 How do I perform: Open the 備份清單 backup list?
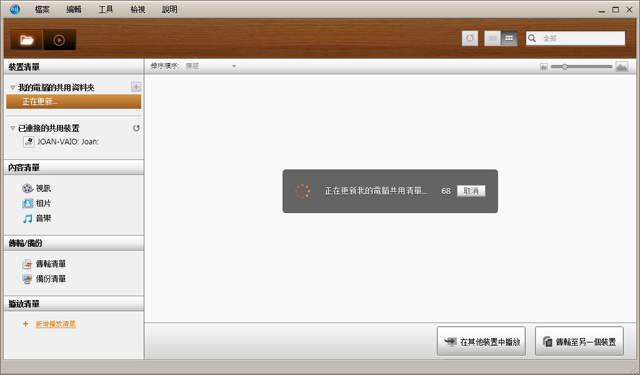click(x=51, y=279)
